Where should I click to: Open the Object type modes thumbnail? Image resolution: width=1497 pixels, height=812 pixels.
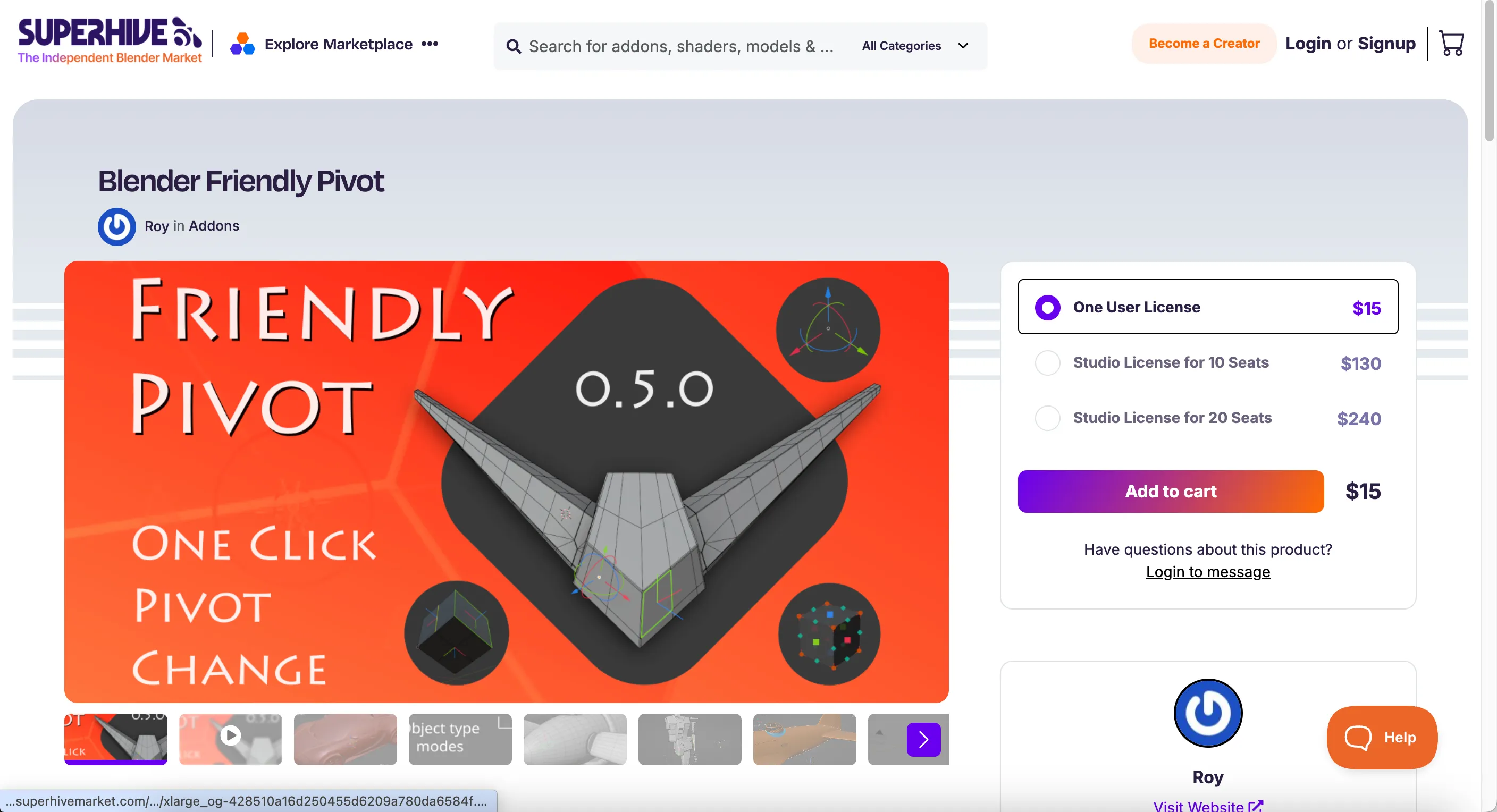click(460, 739)
